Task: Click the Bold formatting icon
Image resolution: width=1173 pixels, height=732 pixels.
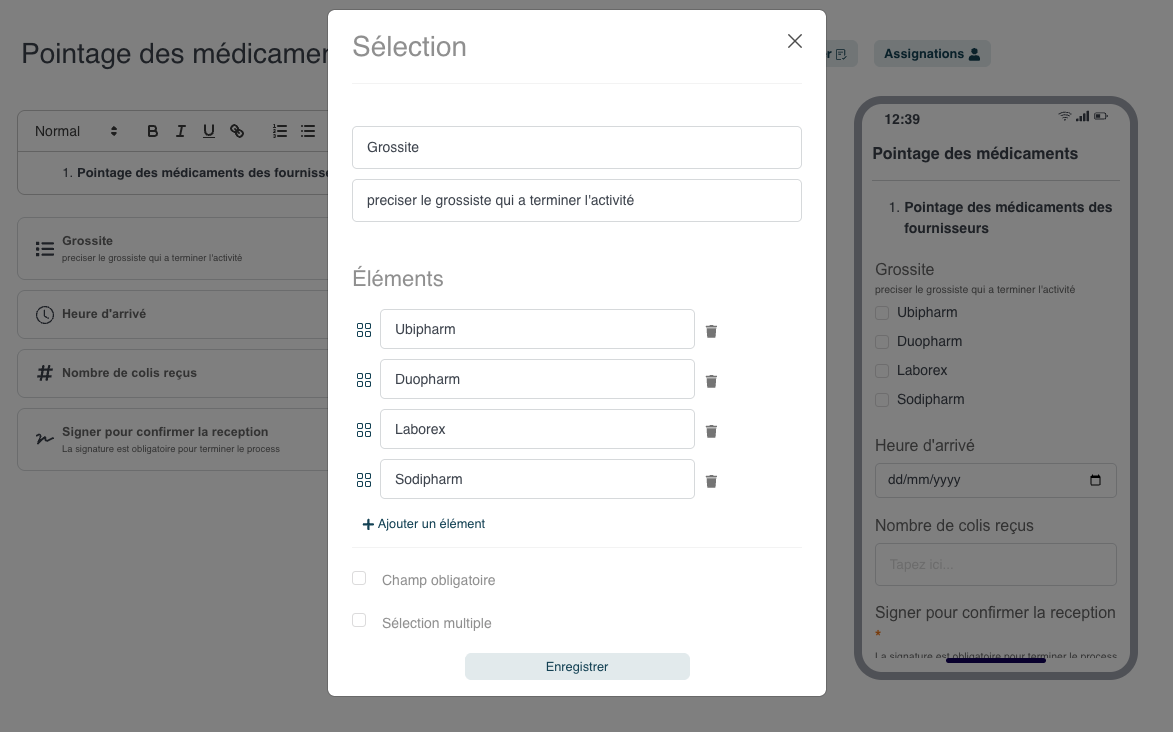Action: [x=153, y=131]
